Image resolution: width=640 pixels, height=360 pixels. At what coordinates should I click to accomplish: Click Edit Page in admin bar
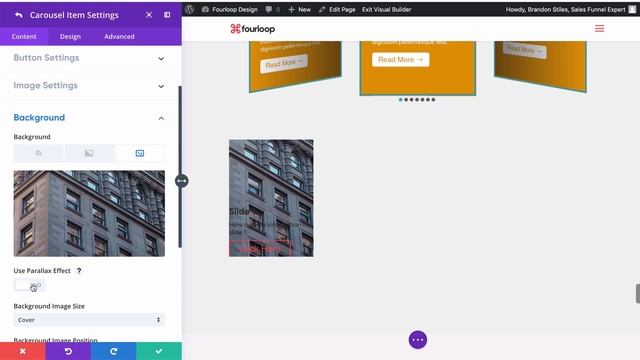tap(337, 9)
